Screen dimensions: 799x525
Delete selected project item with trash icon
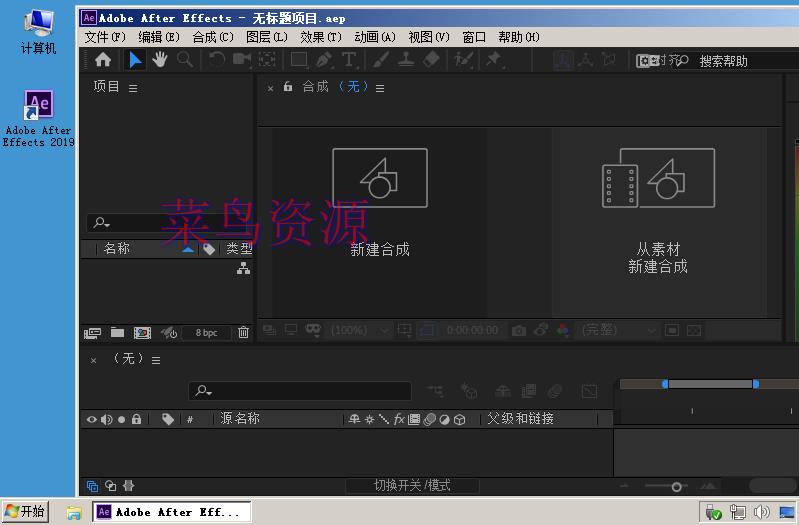click(243, 332)
